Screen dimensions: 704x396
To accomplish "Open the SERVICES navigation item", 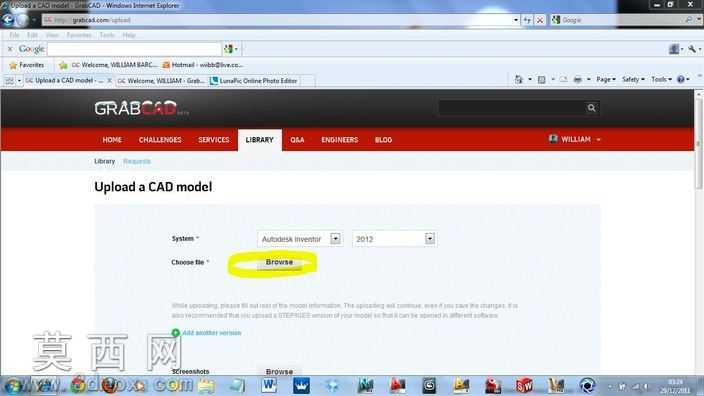I will coord(214,140).
